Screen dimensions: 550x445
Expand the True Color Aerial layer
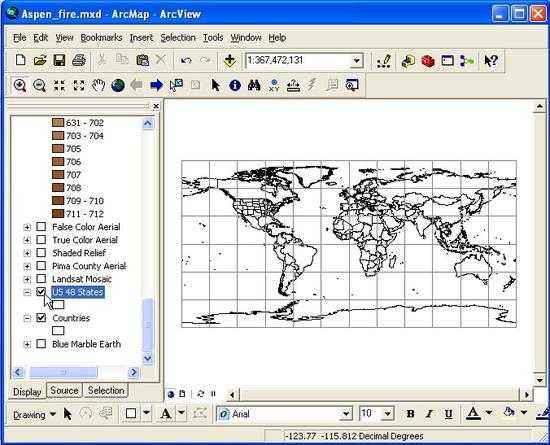27,240
